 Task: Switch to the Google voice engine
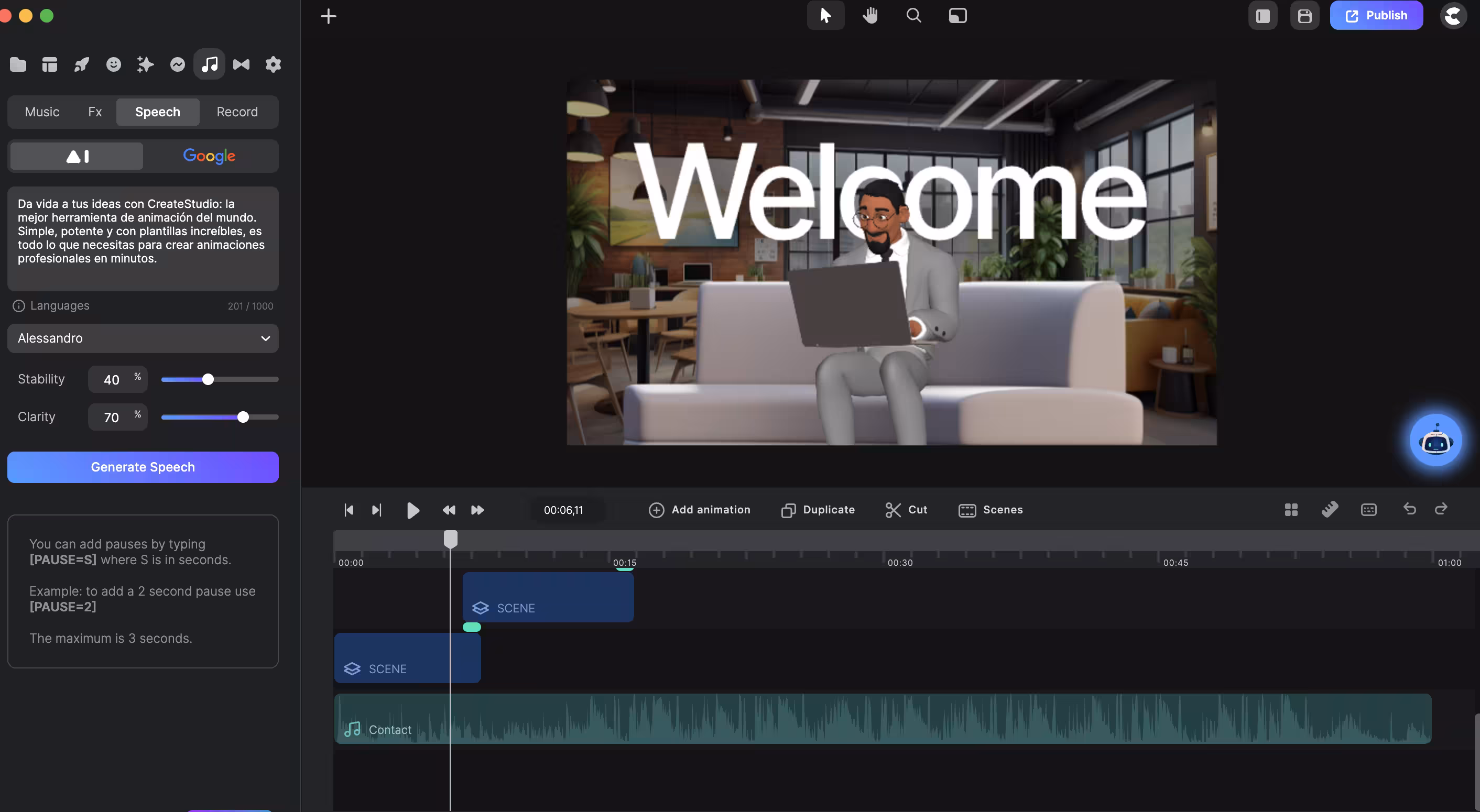[x=209, y=156]
